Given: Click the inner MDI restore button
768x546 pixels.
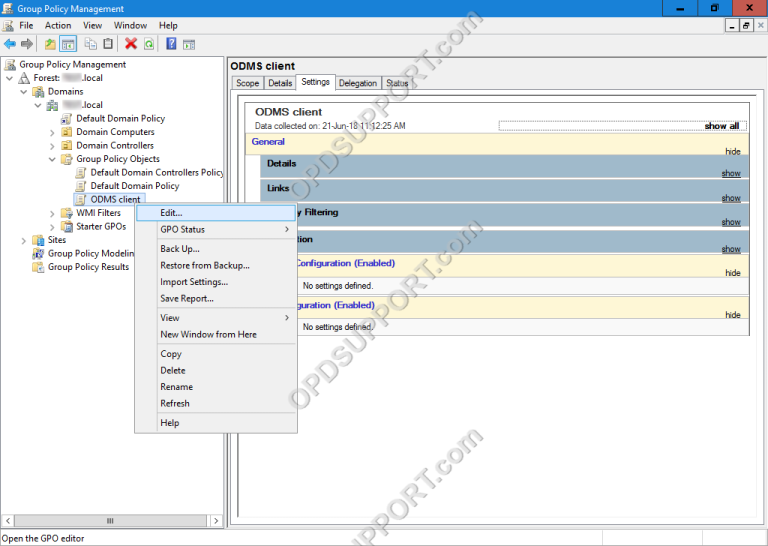Looking at the screenshot, I should [746, 26].
